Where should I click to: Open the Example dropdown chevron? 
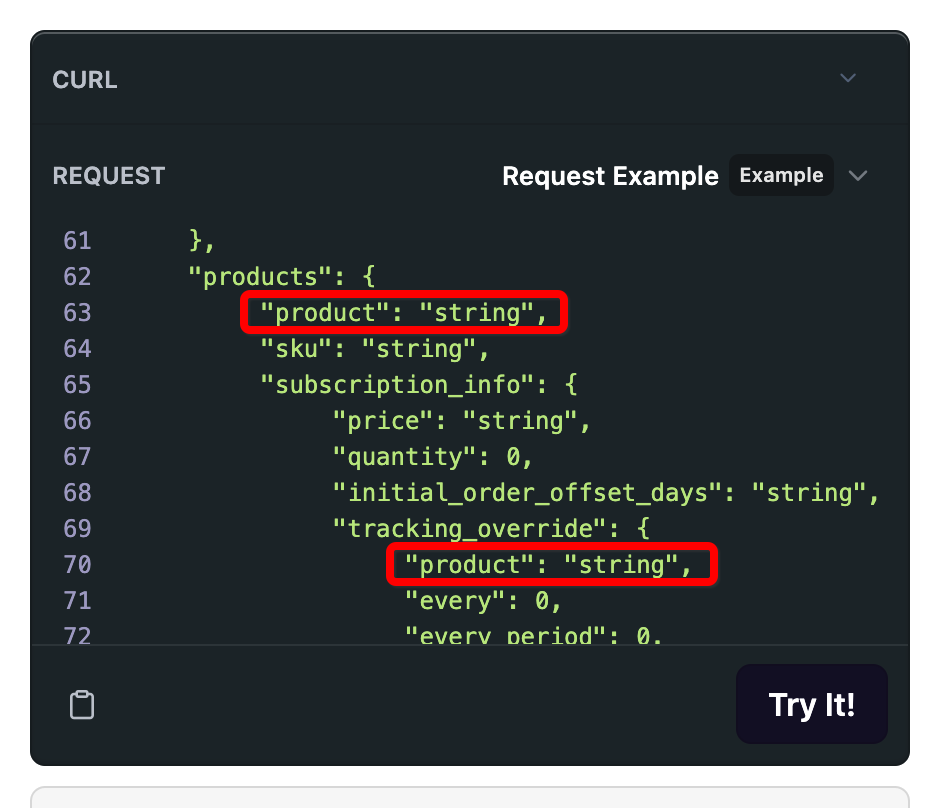pyautogui.click(x=857, y=176)
